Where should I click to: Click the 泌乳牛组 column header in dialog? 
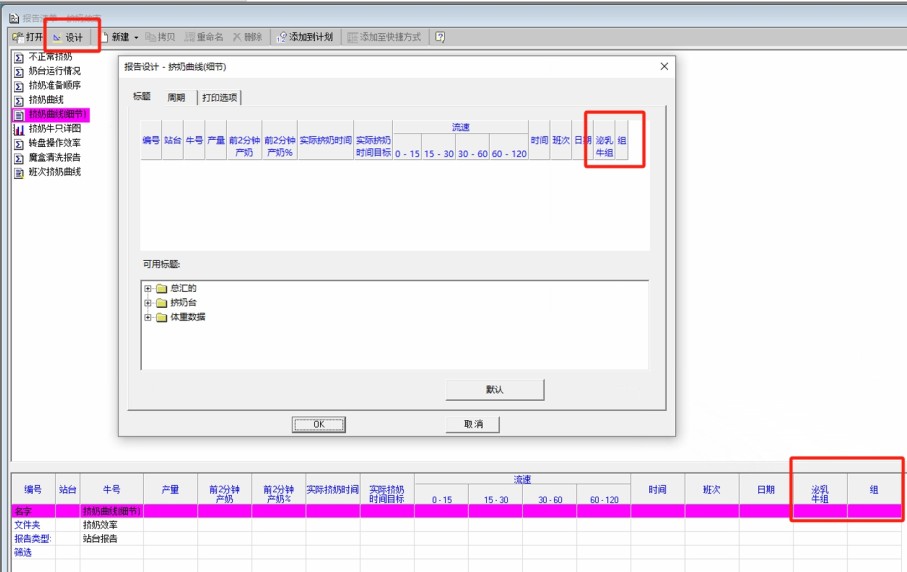click(604, 147)
